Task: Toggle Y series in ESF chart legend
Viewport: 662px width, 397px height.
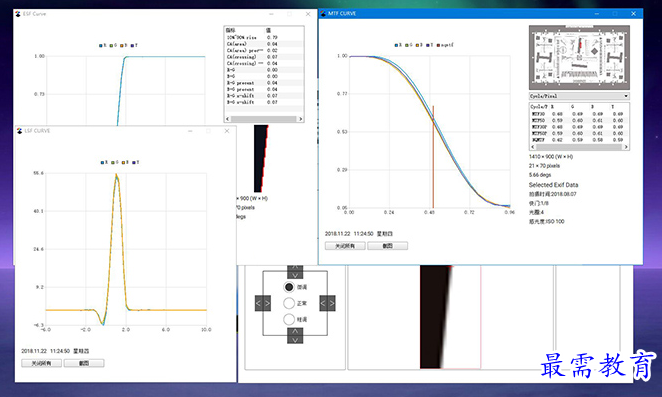Action: (x=134, y=45)
